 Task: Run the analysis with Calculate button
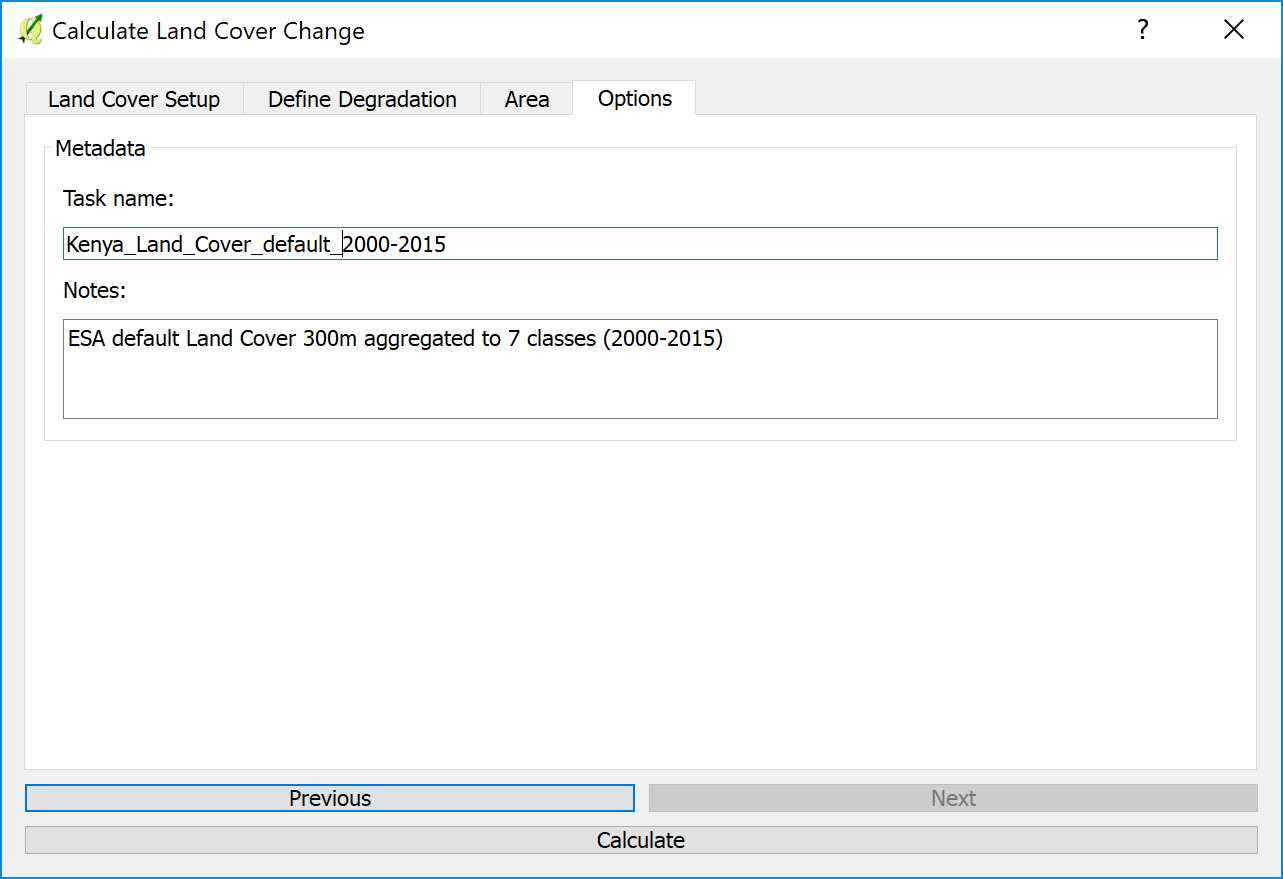[640, 840]
